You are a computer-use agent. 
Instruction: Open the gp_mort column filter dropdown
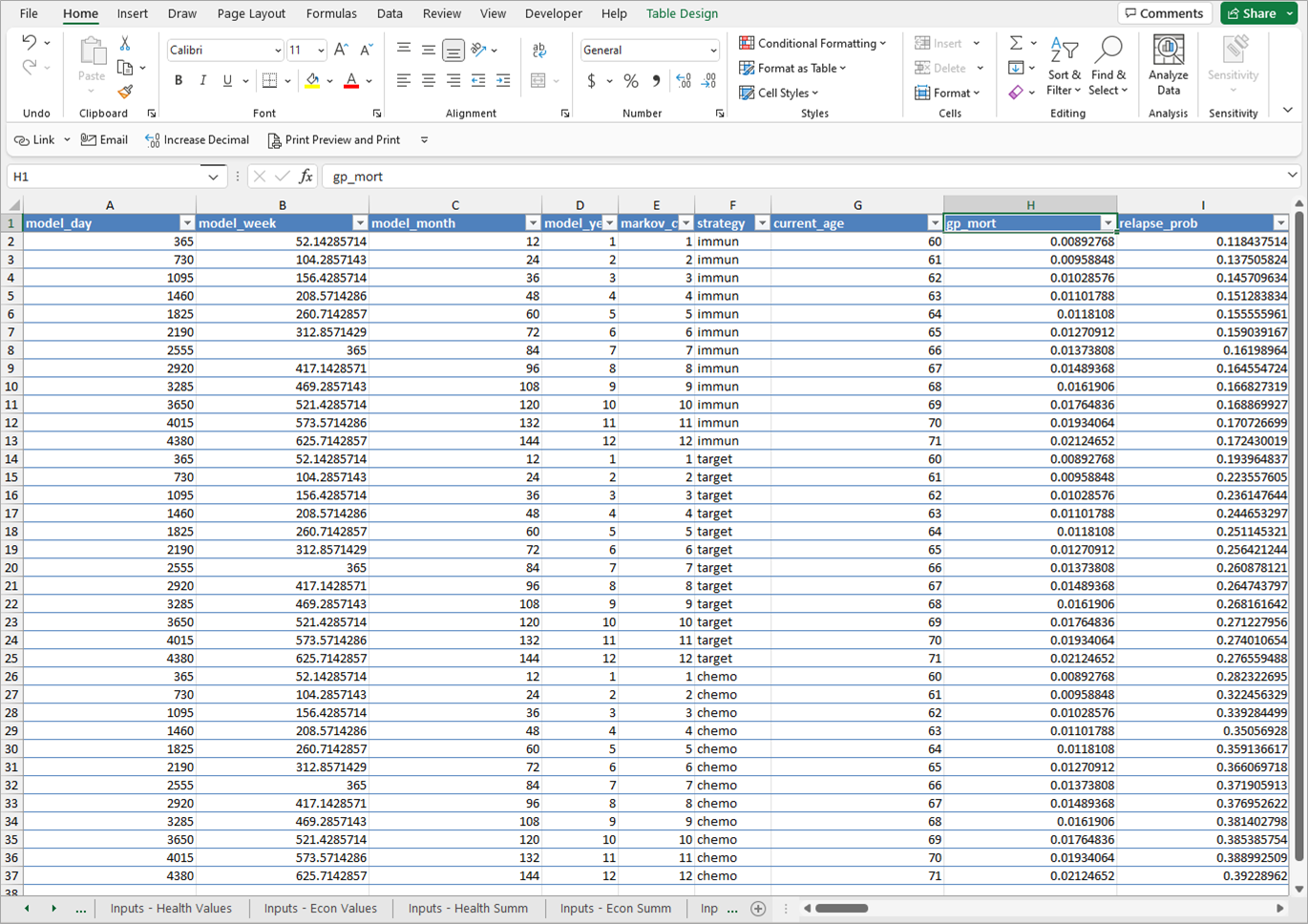click(1108, 223)
